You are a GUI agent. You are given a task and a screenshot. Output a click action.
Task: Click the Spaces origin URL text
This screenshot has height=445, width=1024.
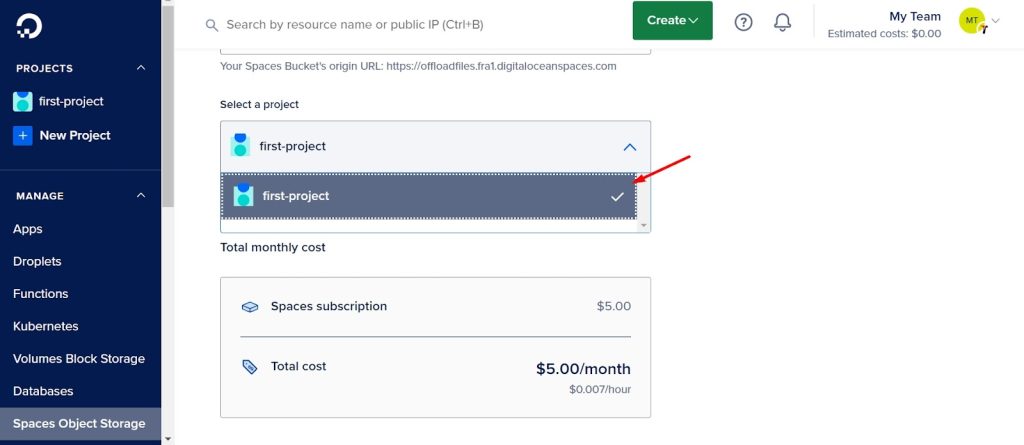[x=418, y=66]
